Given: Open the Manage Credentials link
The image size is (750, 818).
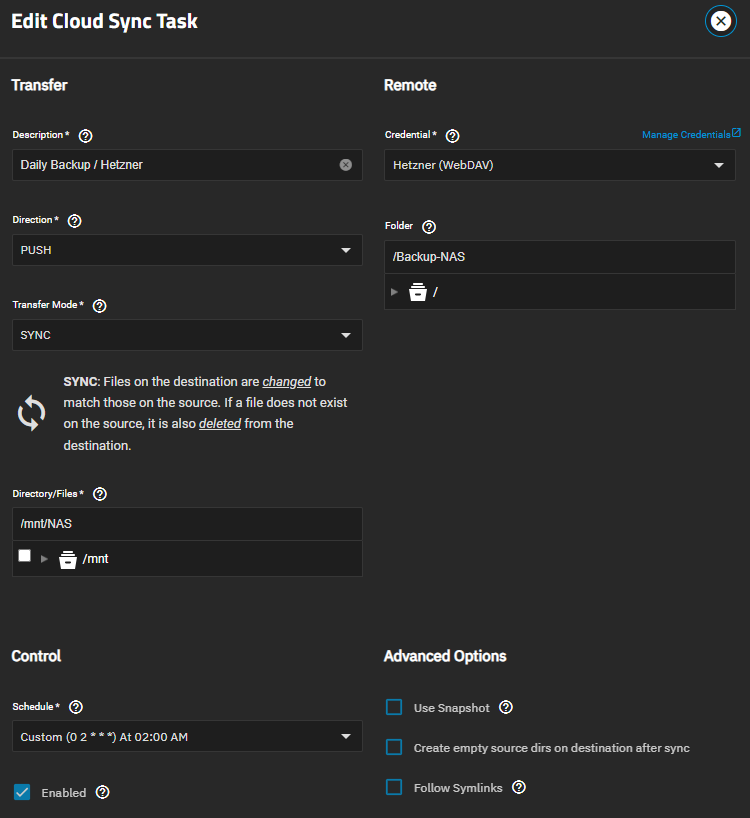Looking at the screenshot, I should pos(691,134).
